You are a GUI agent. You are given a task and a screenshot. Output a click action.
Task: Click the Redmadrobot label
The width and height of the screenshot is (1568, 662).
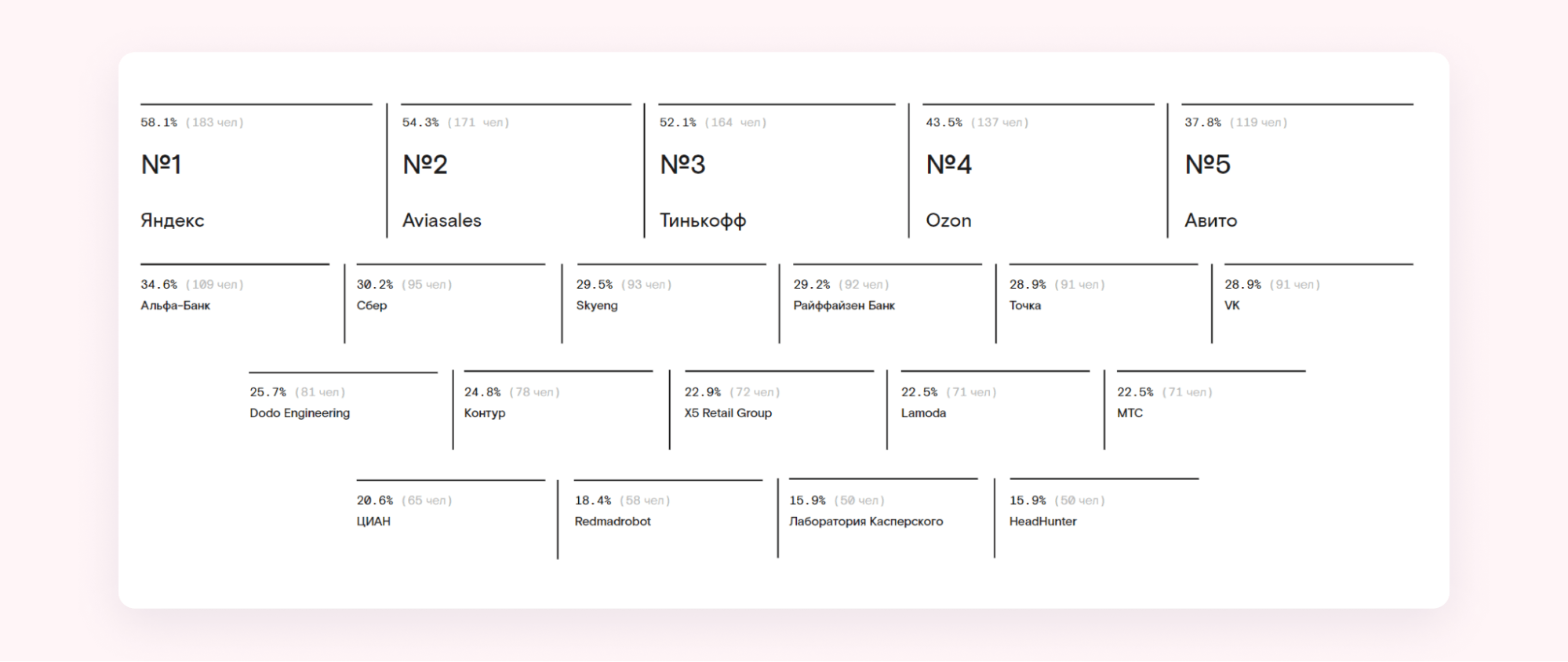pyautogui.click(x=613, y=522)
